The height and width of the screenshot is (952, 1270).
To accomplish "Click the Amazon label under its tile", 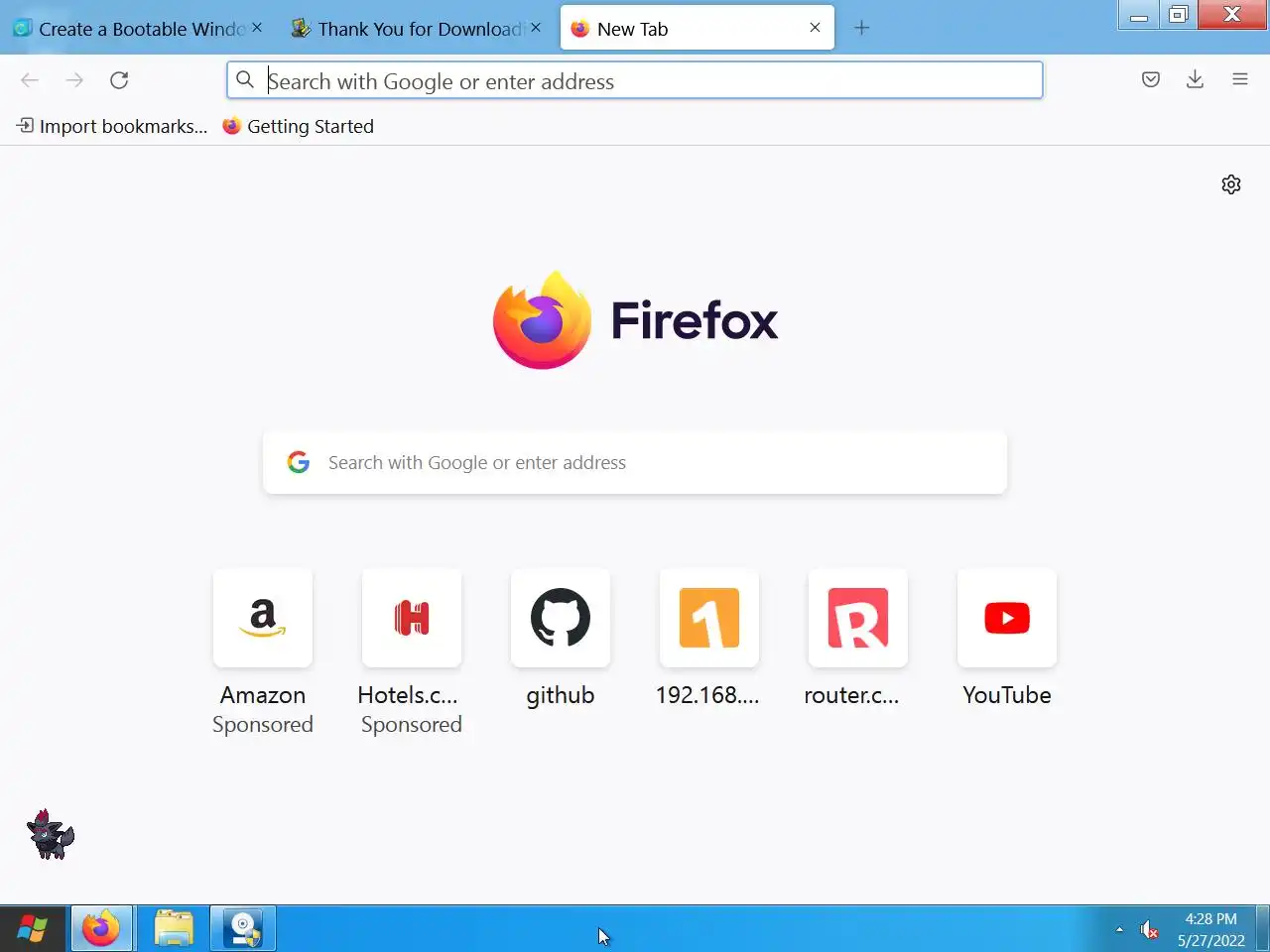I will coord(263,695).
